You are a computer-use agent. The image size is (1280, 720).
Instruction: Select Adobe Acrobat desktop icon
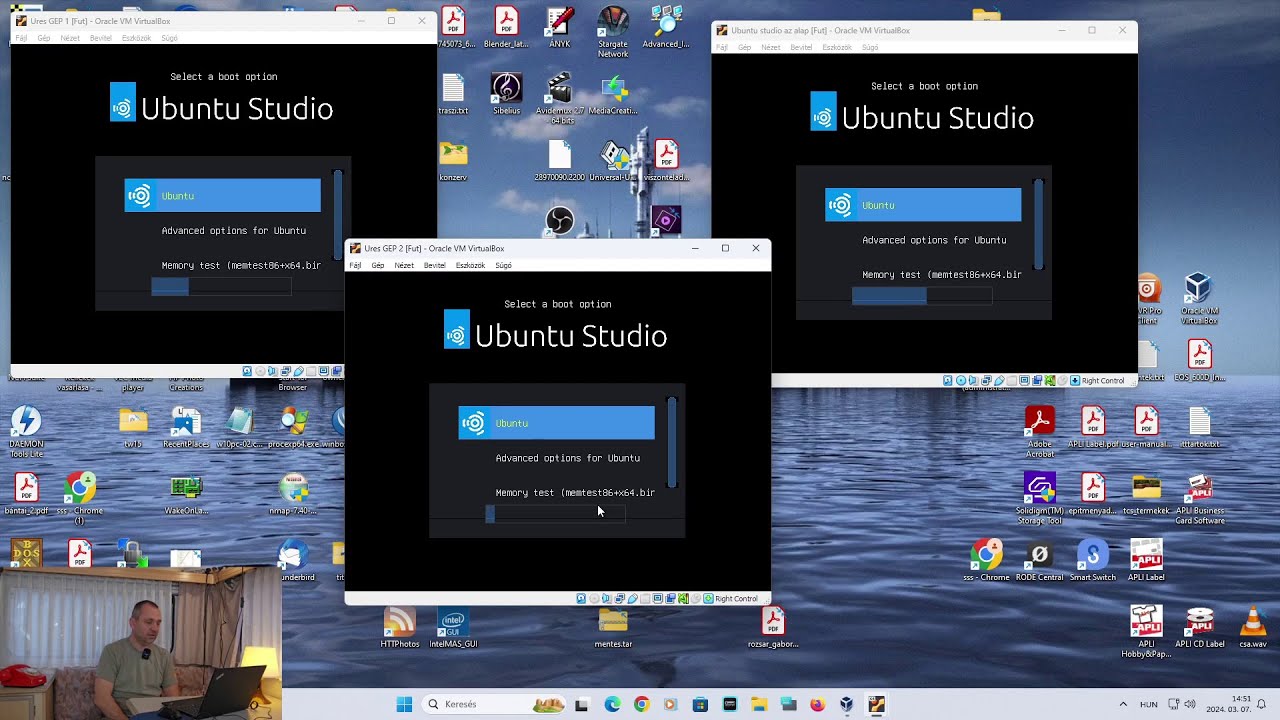point(1040,430)
